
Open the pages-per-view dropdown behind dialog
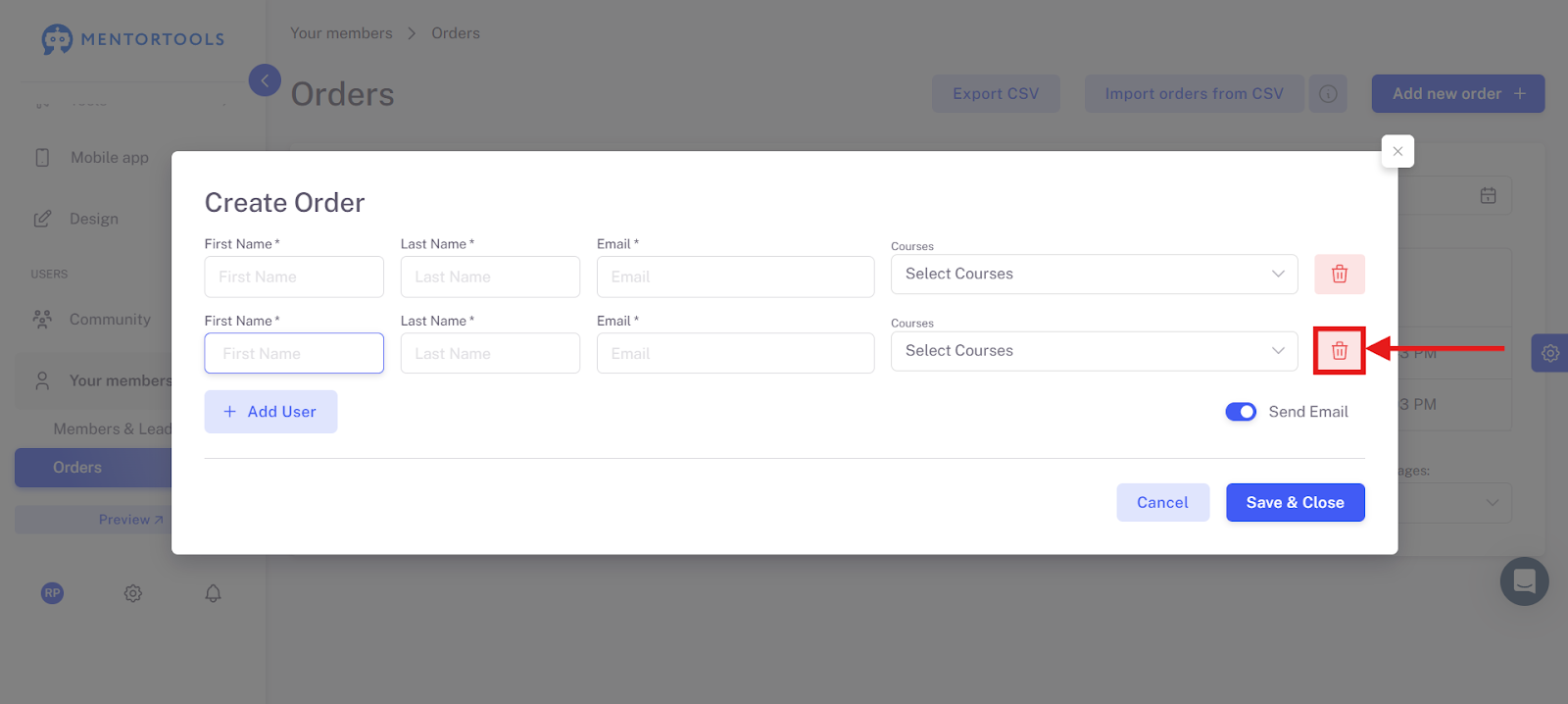1455,502
